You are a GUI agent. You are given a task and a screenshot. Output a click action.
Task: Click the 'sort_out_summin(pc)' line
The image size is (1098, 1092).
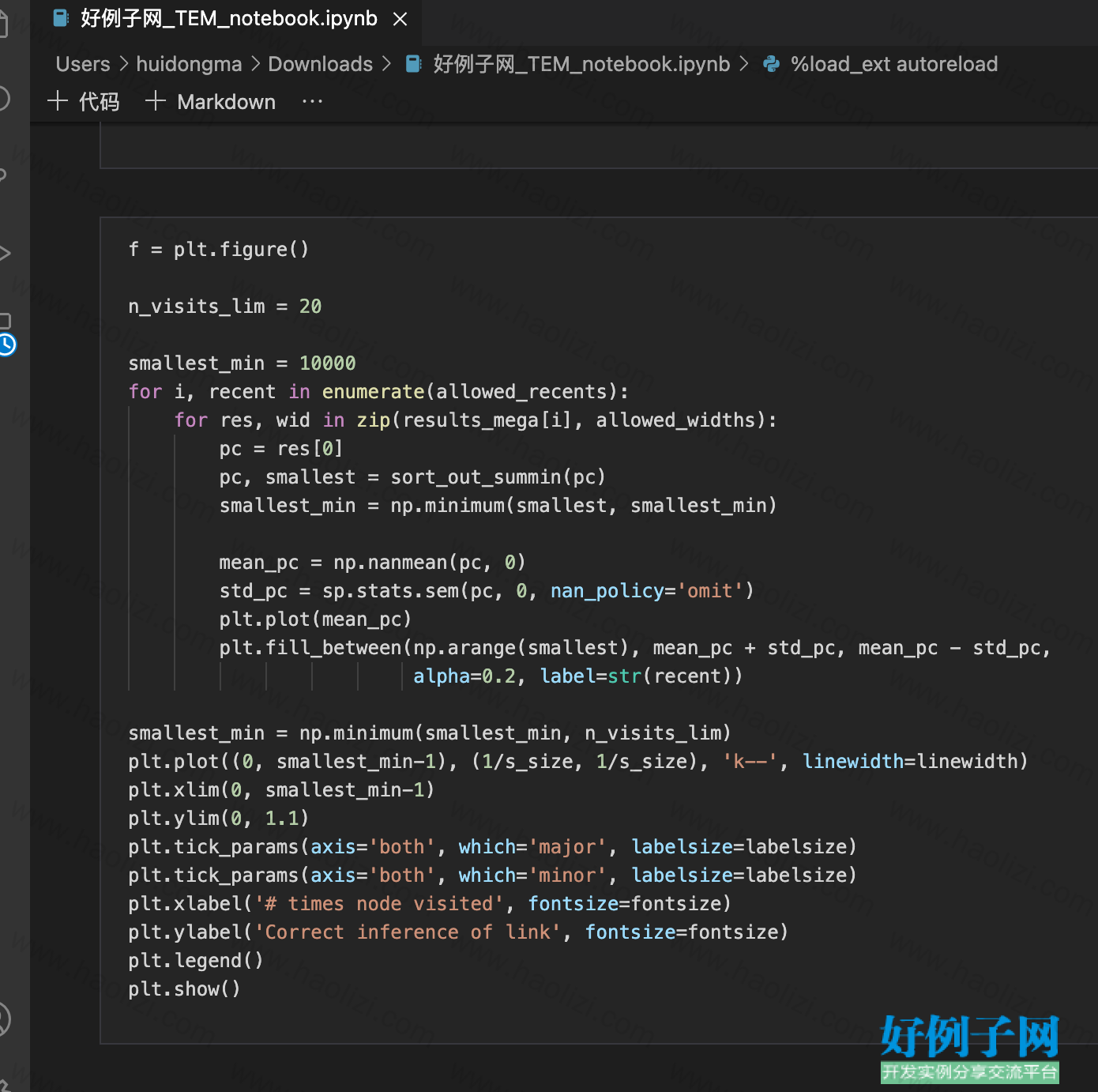(x=412, y=477)
